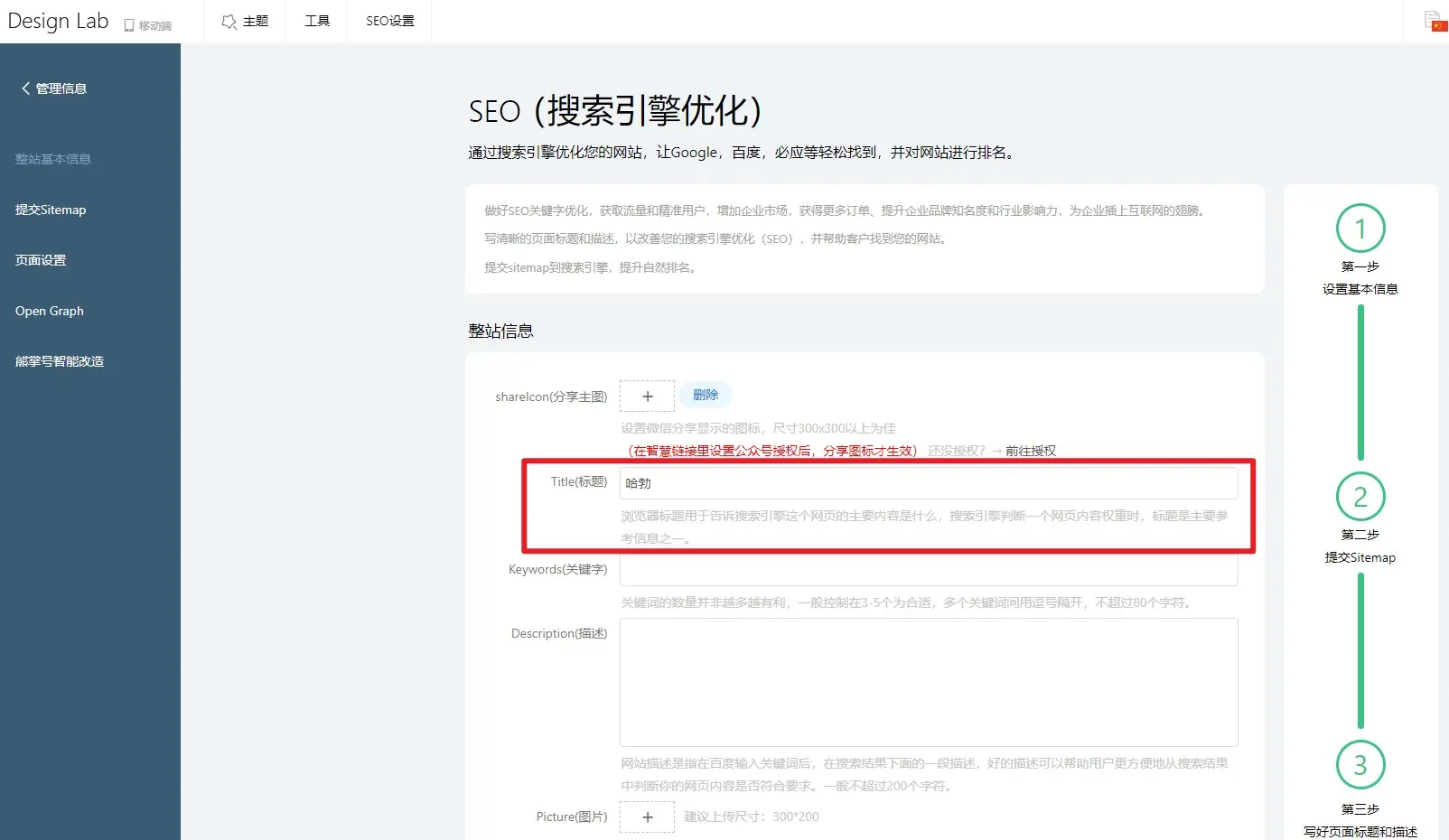Click the 删除 button for shareIcon
The image size is (1449, 840).
pos(706,395)
